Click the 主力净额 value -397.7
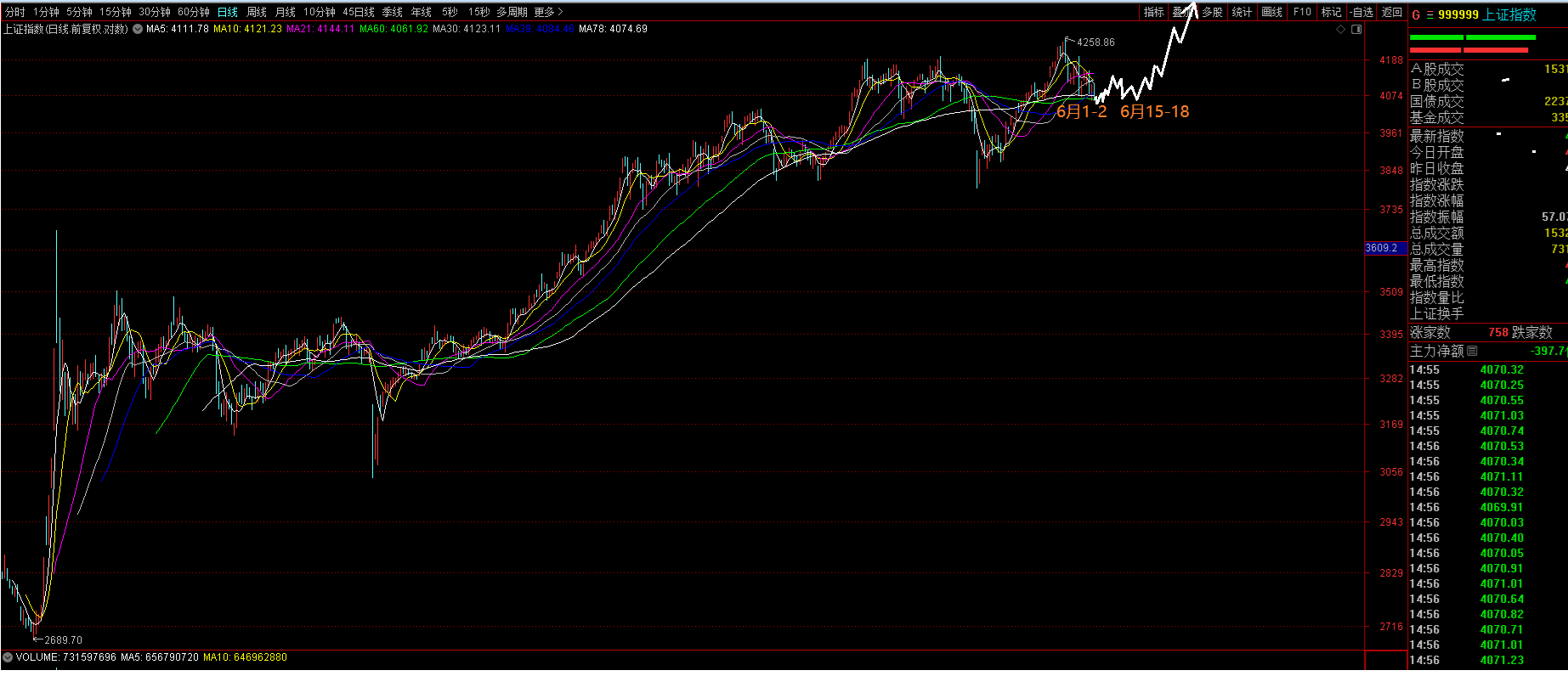Screen dimensions: 1568x676 click(x=1548, y=351)
